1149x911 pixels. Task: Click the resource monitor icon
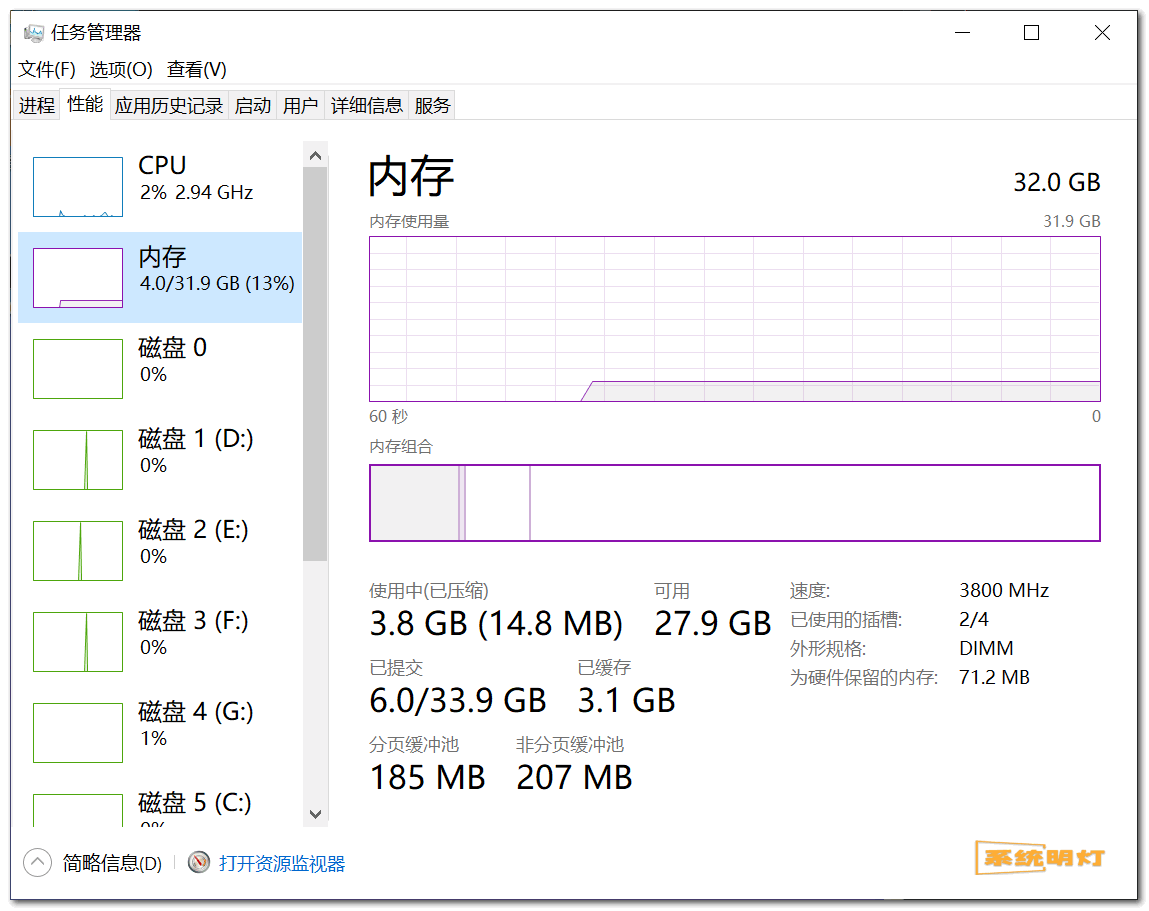[x=199, y=863]
